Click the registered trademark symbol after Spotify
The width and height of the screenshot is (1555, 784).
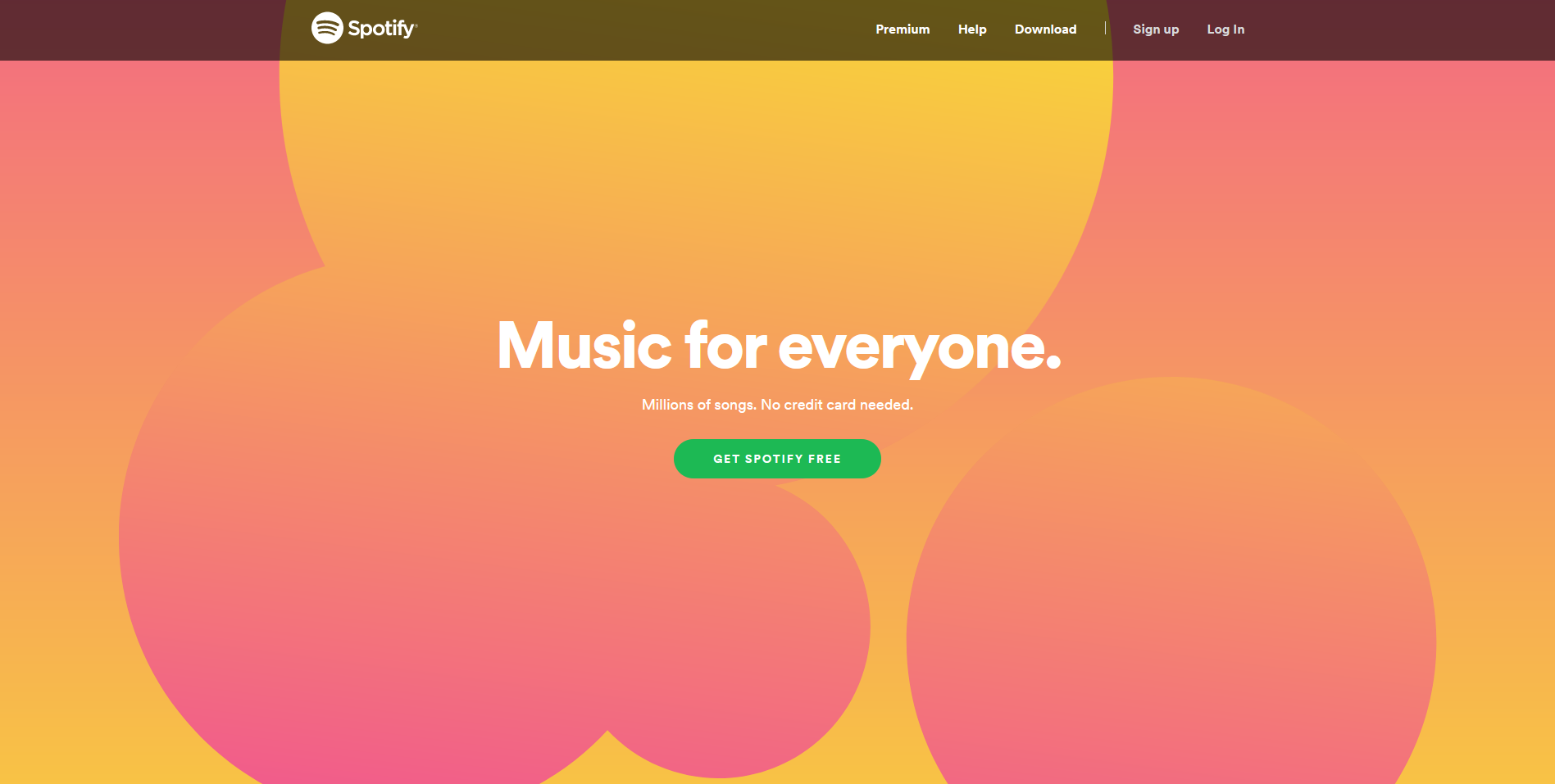[x=416, y=25]
